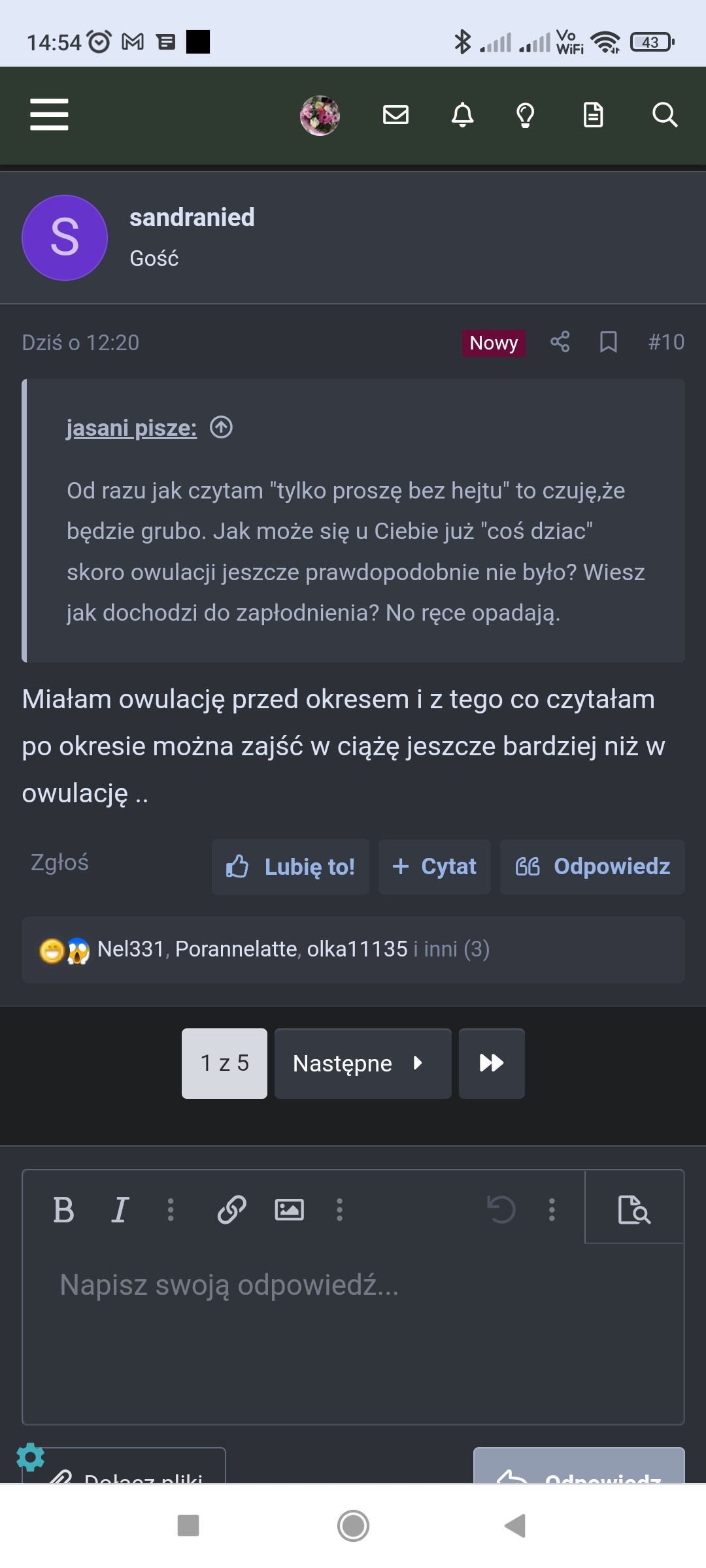This screenshot has height=1568, width=706.
Task: Insert a link in the editor
Action: [231, 1209]
